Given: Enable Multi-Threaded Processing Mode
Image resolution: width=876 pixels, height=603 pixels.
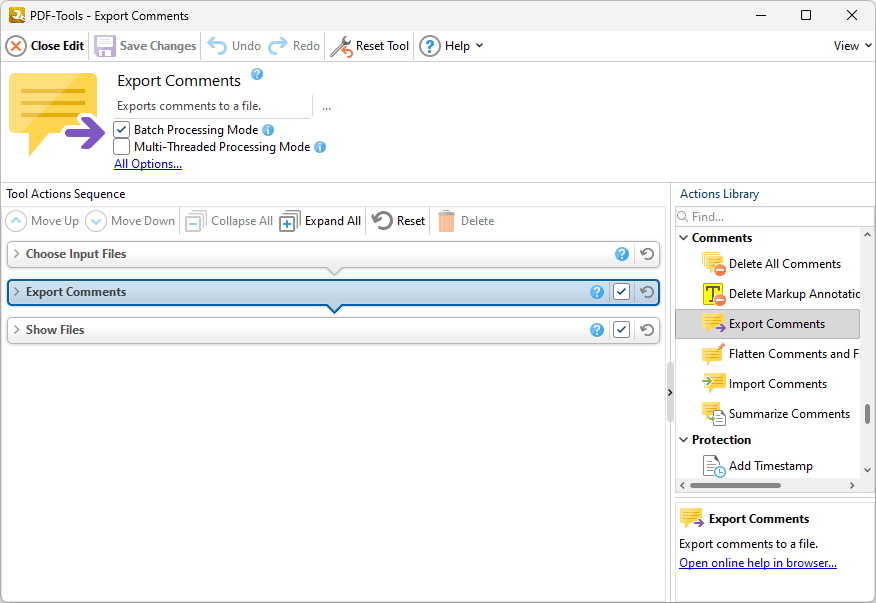Looking at the screenshot, I should (x=121, y=146).
